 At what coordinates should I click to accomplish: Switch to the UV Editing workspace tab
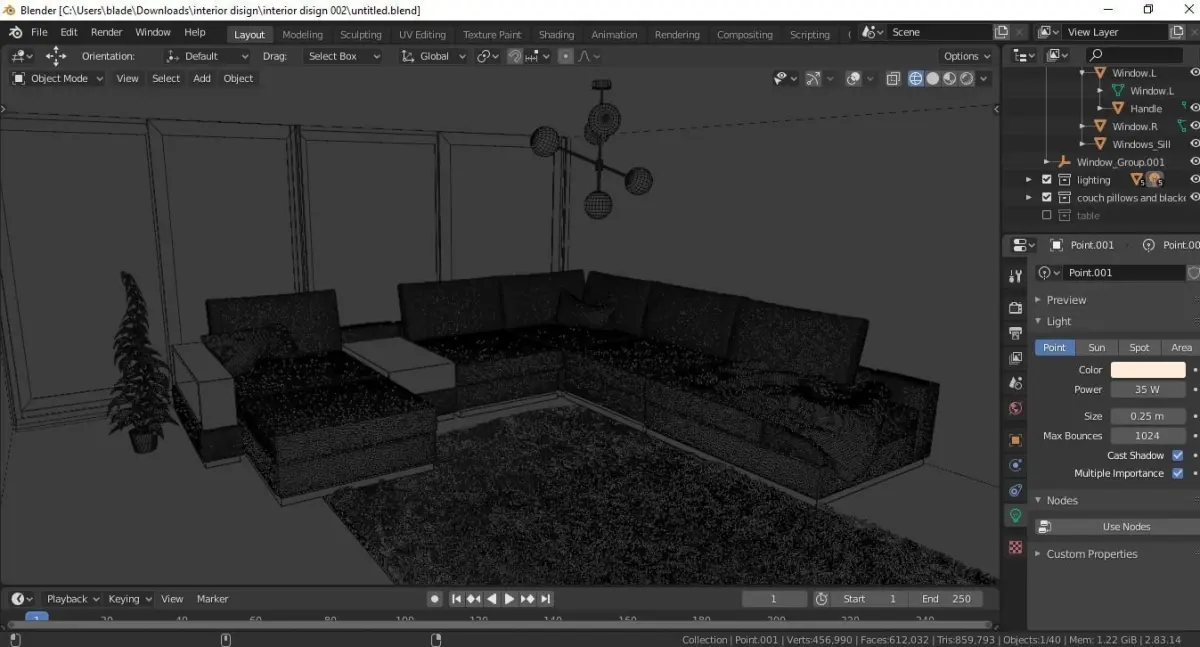(x=422, y=34)
